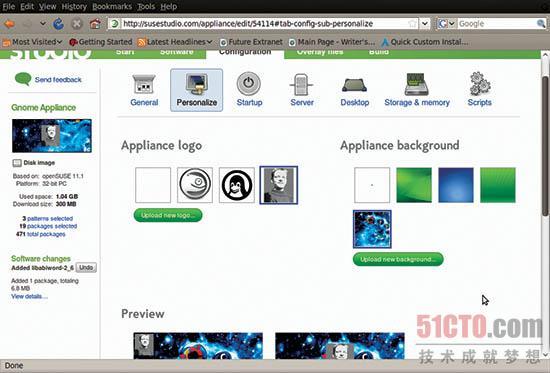
Task: Open Future Extranet bookmark
Action: [x=251, y=42]
